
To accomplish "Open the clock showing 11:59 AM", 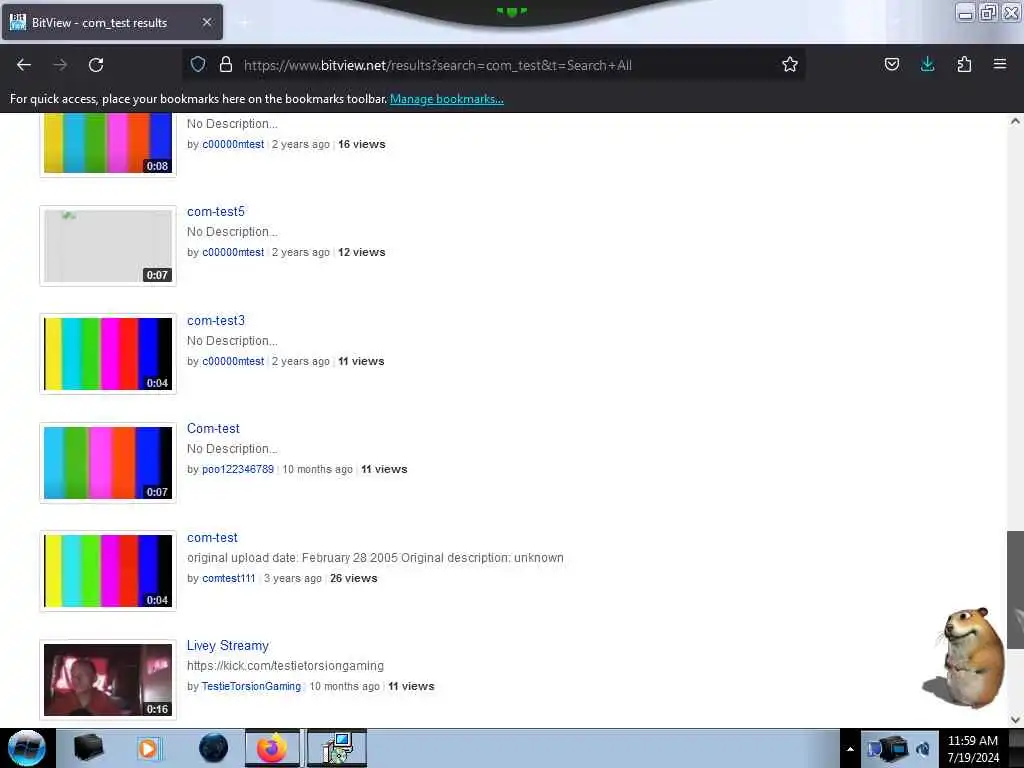I will [973, 748].
